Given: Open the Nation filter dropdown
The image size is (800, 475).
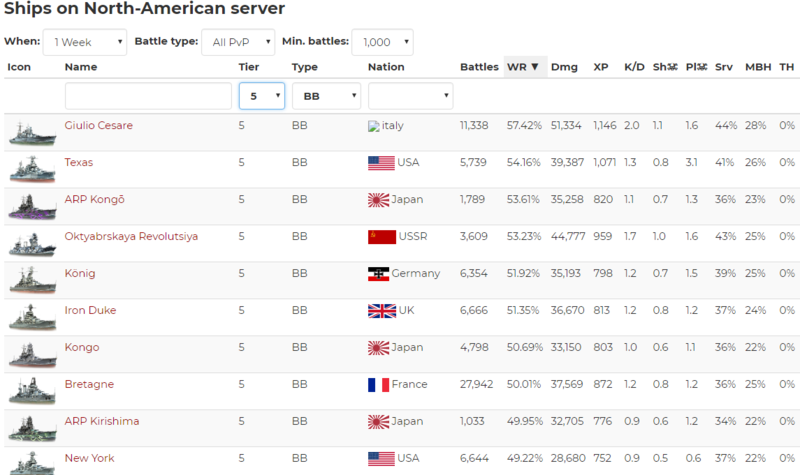Looking at the screenshot, I should [410, 96].
